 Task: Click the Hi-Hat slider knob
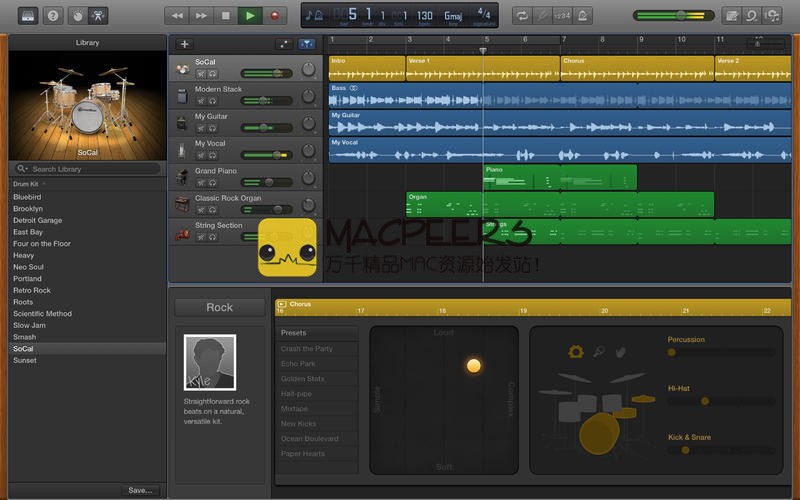(705, 401)
